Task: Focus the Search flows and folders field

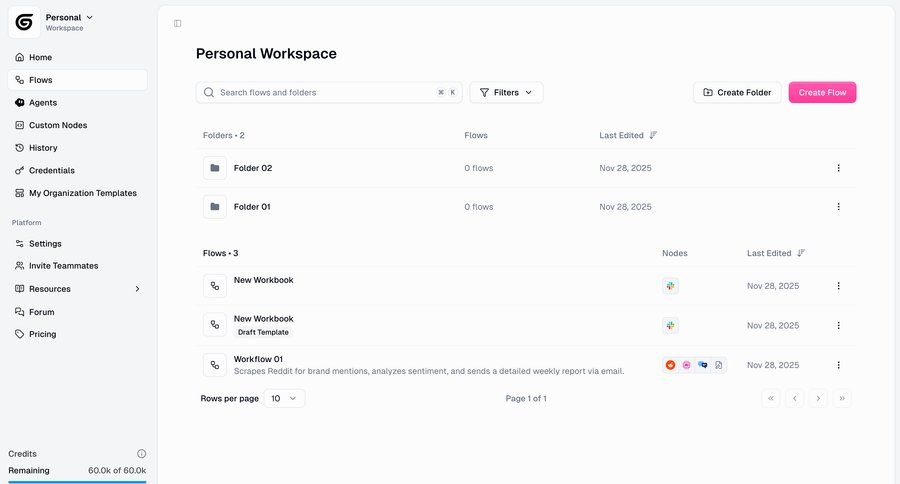Action: coord(329,92)
